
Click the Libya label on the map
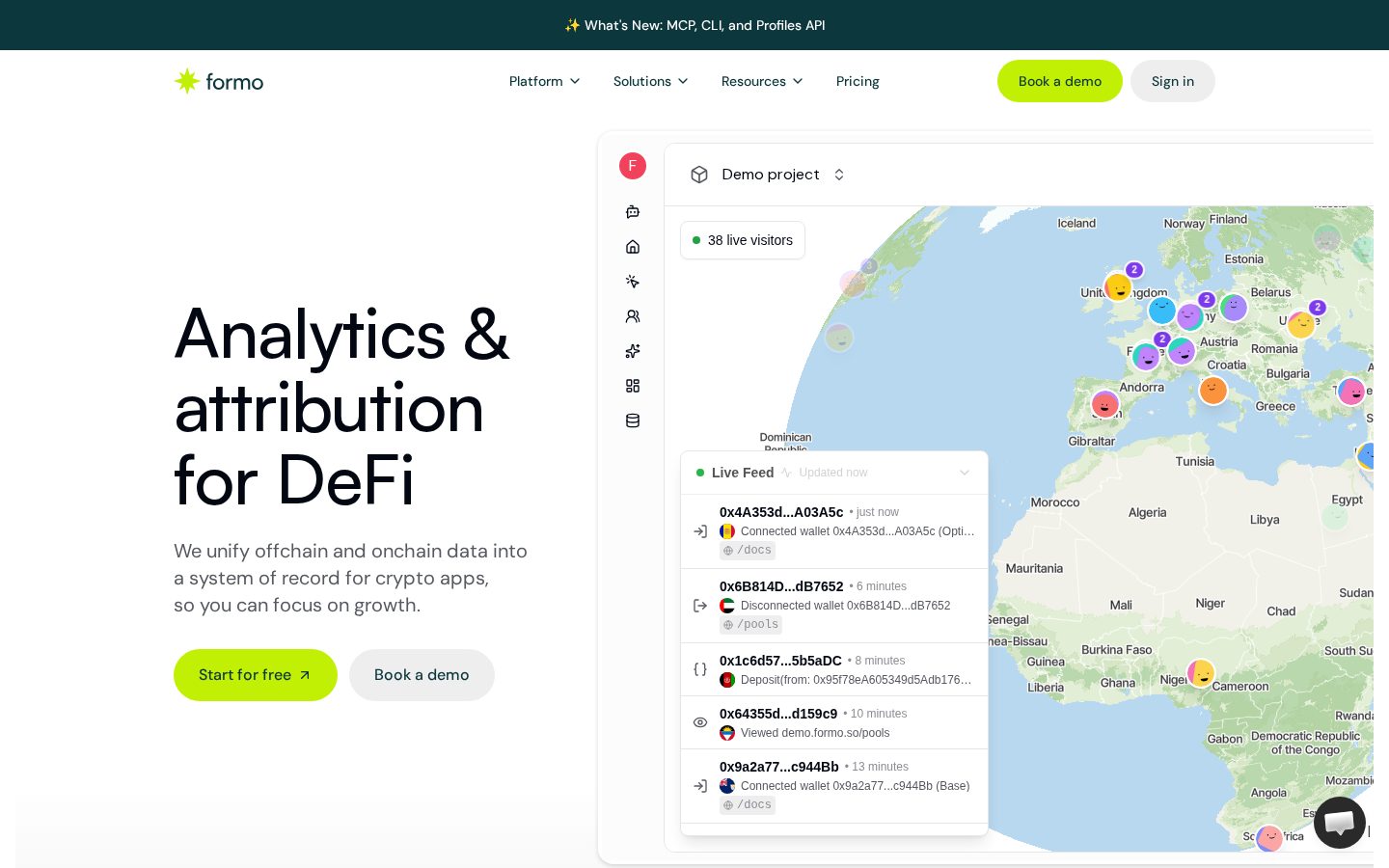[x=1265, y=520]
